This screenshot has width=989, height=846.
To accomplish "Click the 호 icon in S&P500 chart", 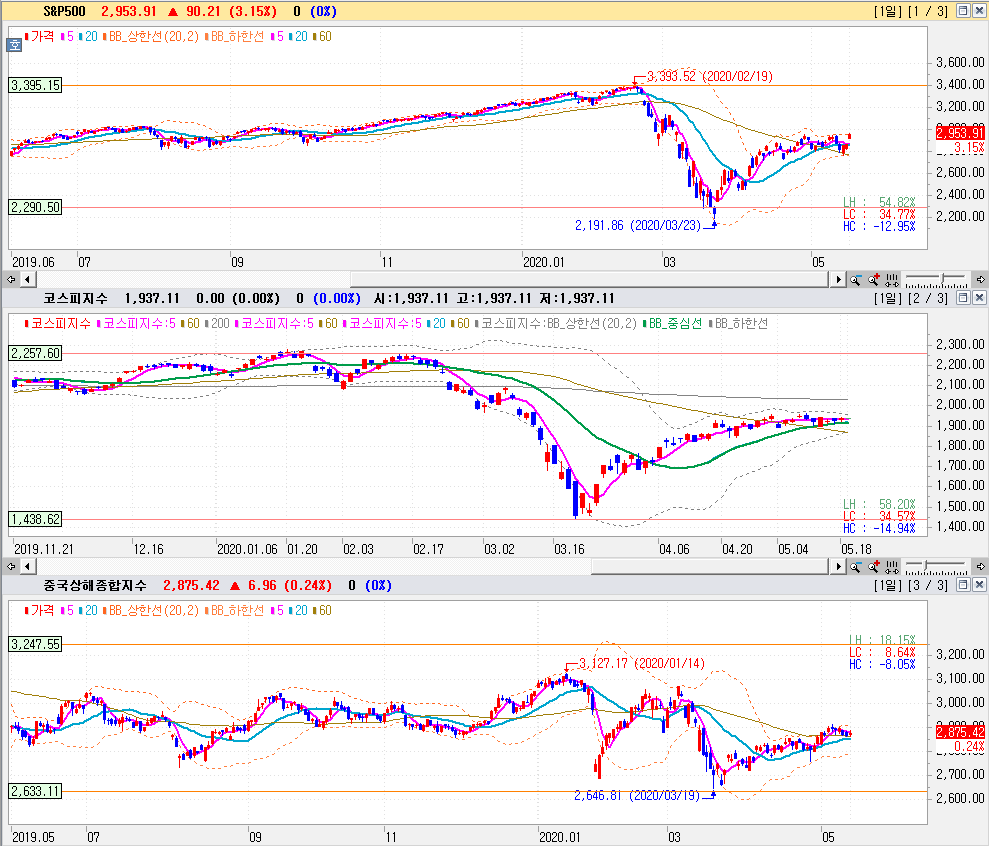I will pyautogui.click(x=14, y=45).
